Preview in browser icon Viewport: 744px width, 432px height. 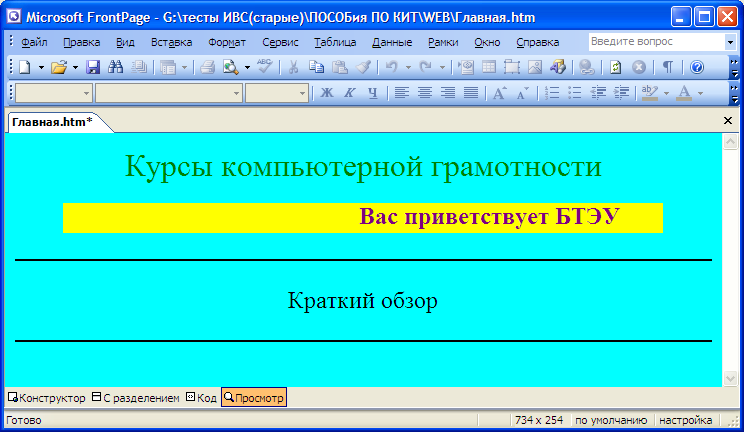(x=231, y=67)
